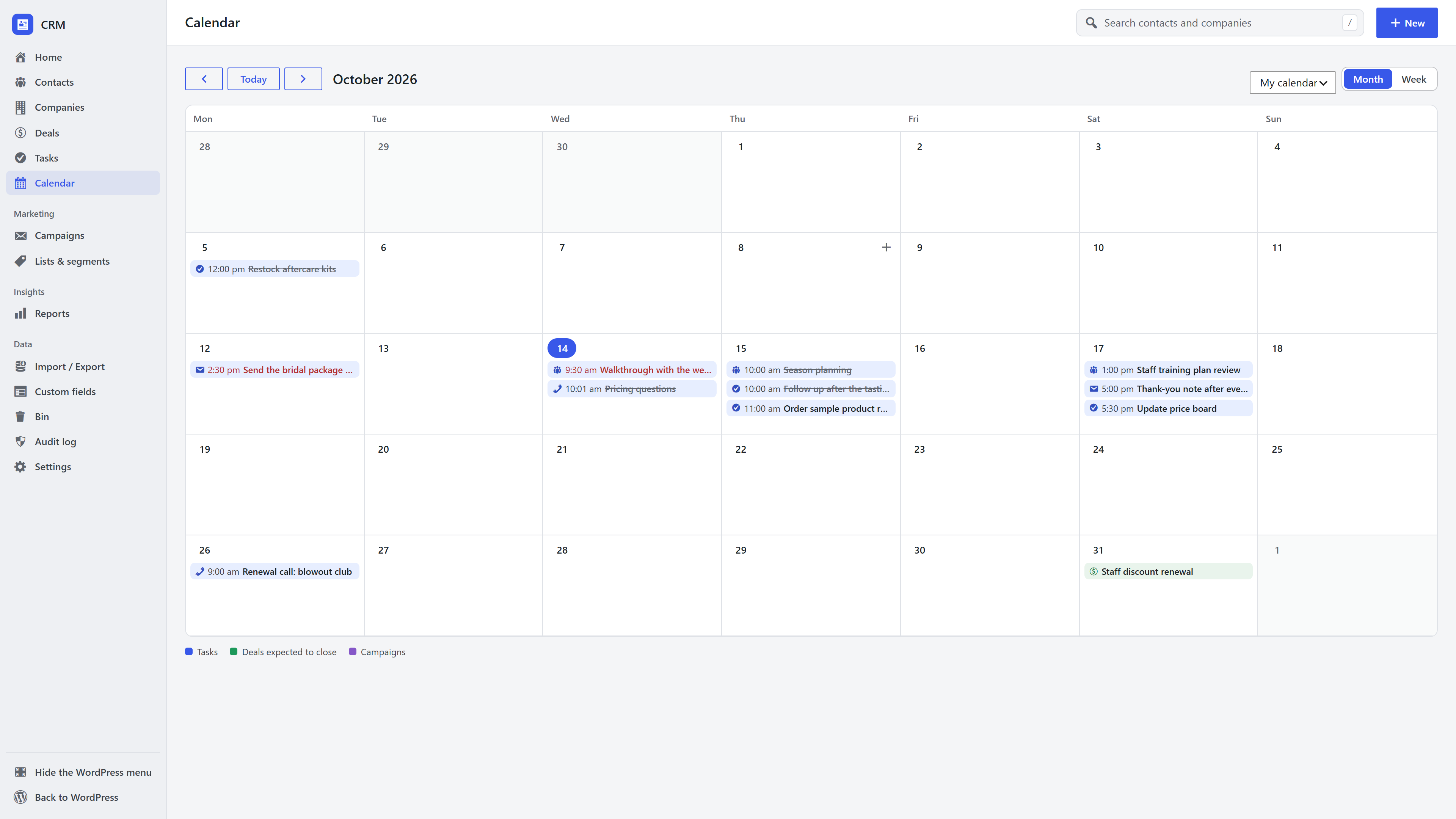Screen dimensions: 1456x819
Task: Open Renewal call: blowout club event
Action: pyautogui.click(x=275, y=571)
